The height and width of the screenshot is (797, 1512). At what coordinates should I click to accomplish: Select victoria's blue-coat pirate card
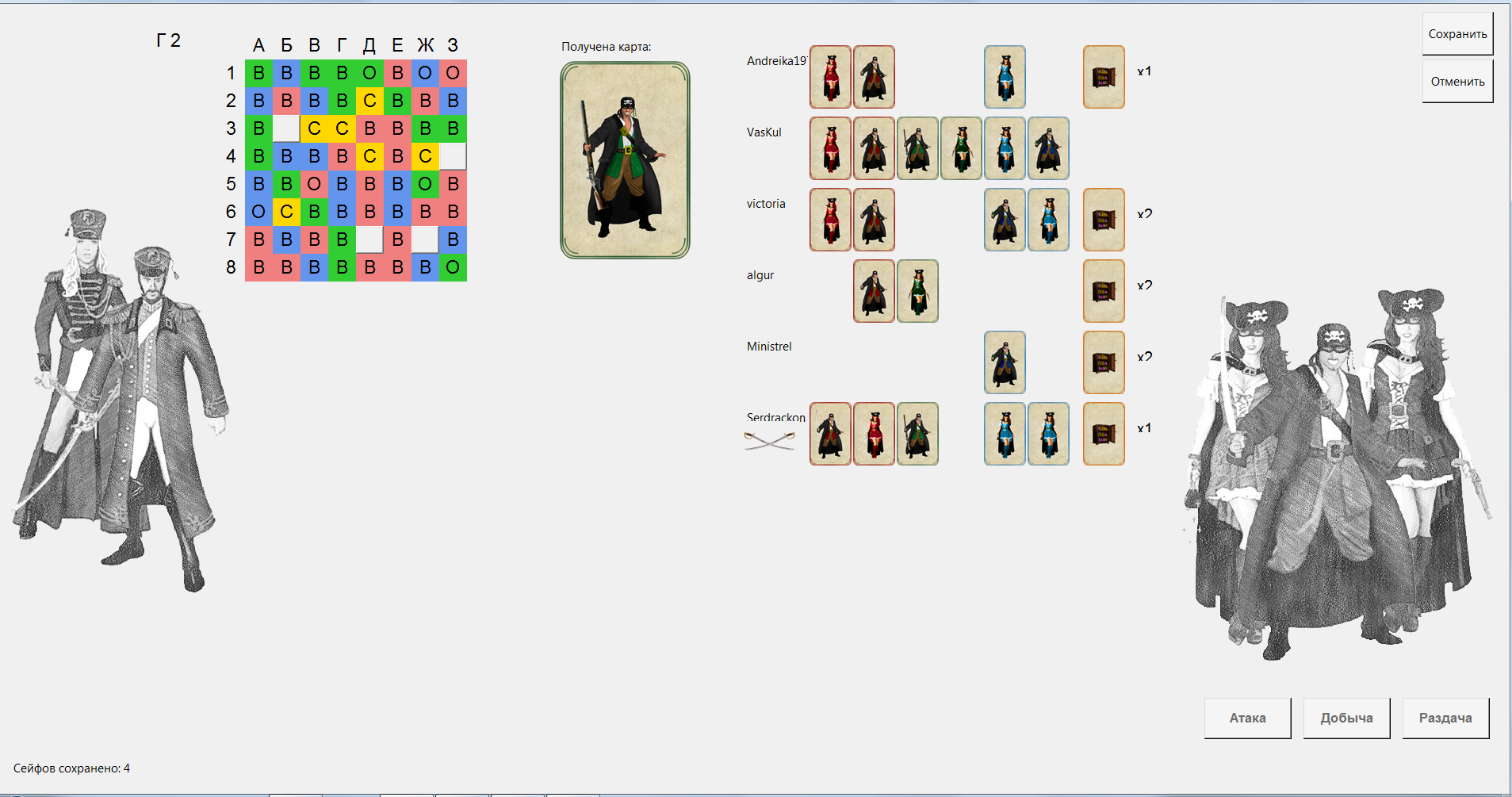[x=1005, y=220]
